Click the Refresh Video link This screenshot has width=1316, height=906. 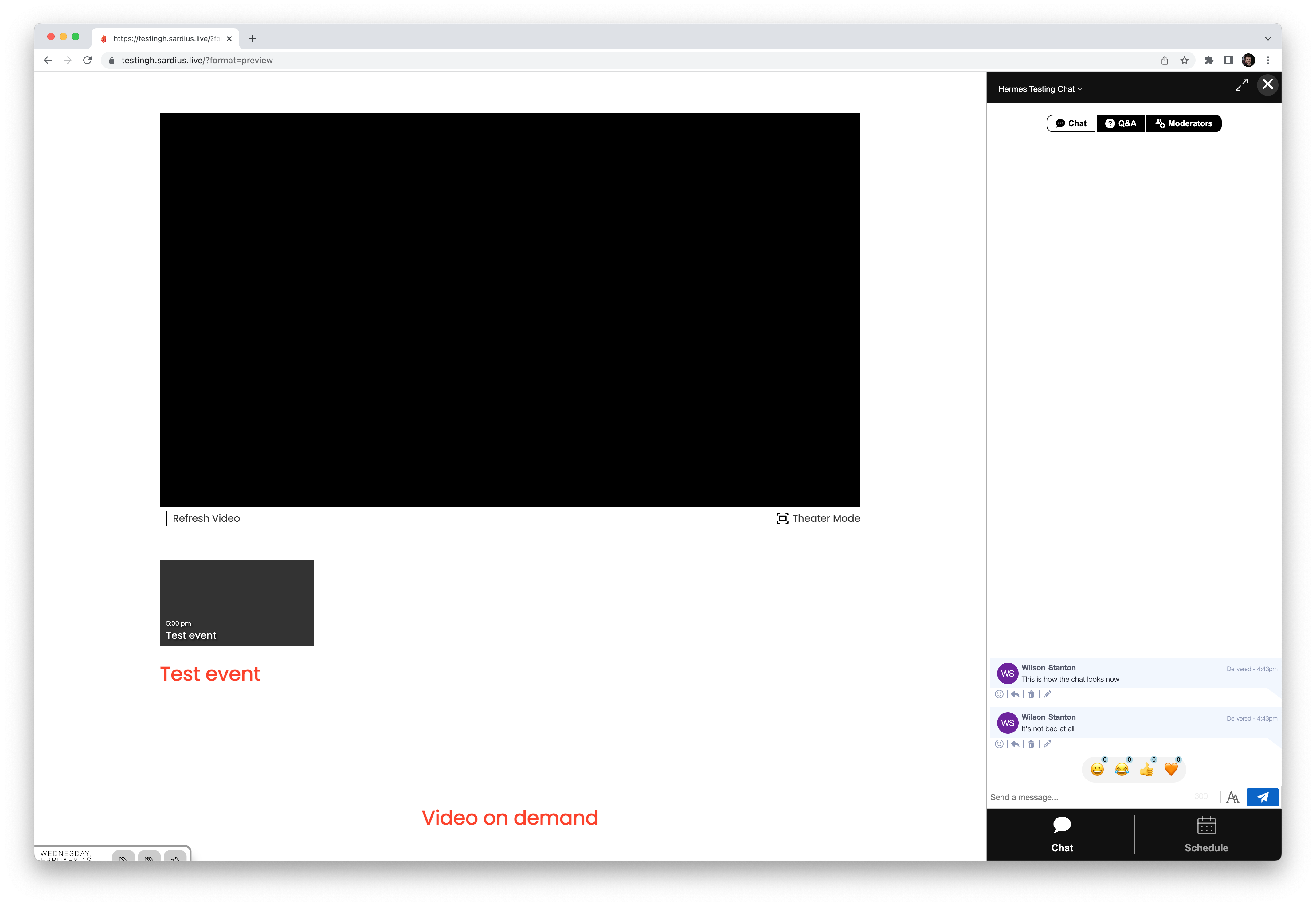206,518
